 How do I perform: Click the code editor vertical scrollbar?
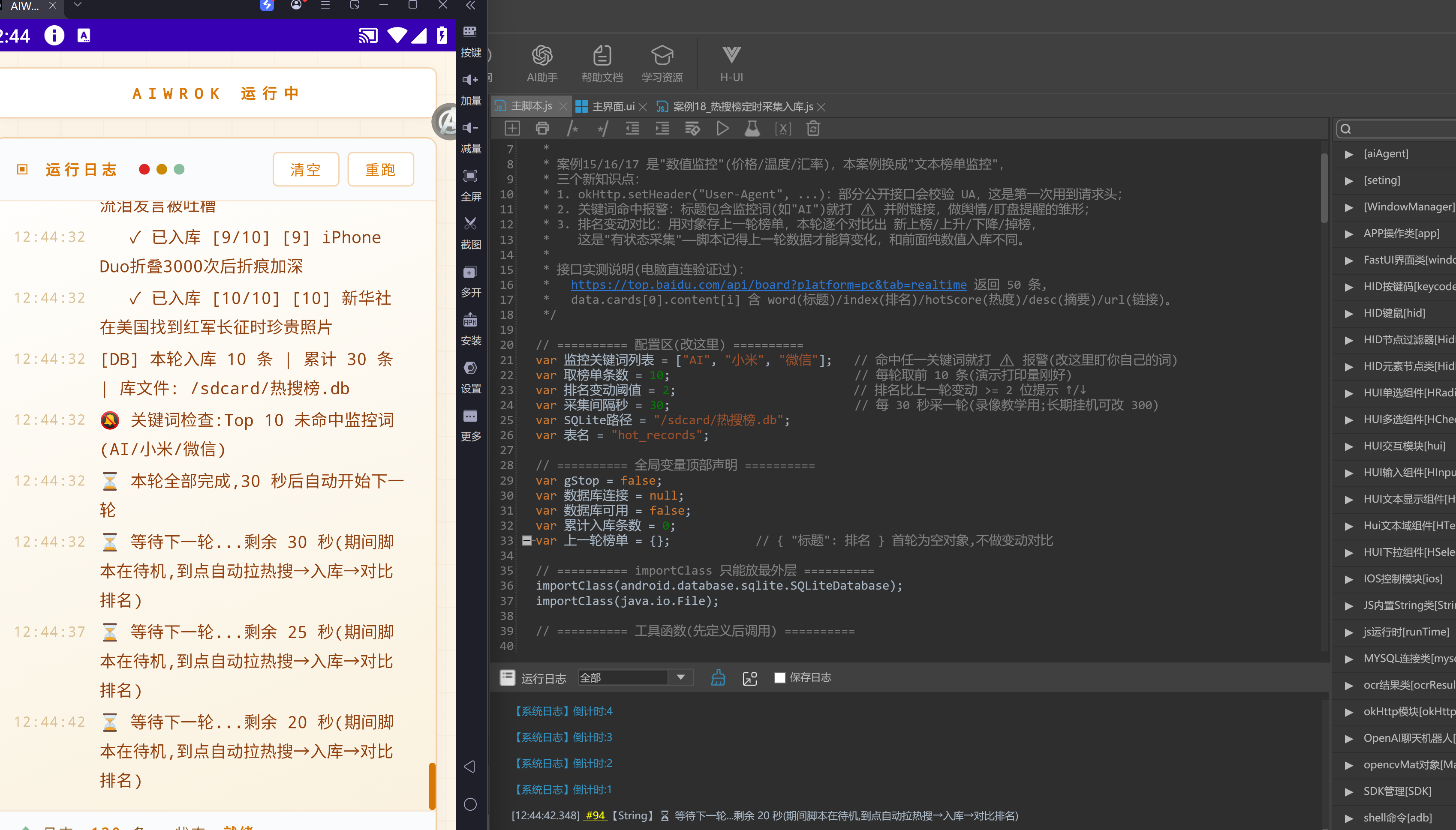click(x=1324, y=188)
